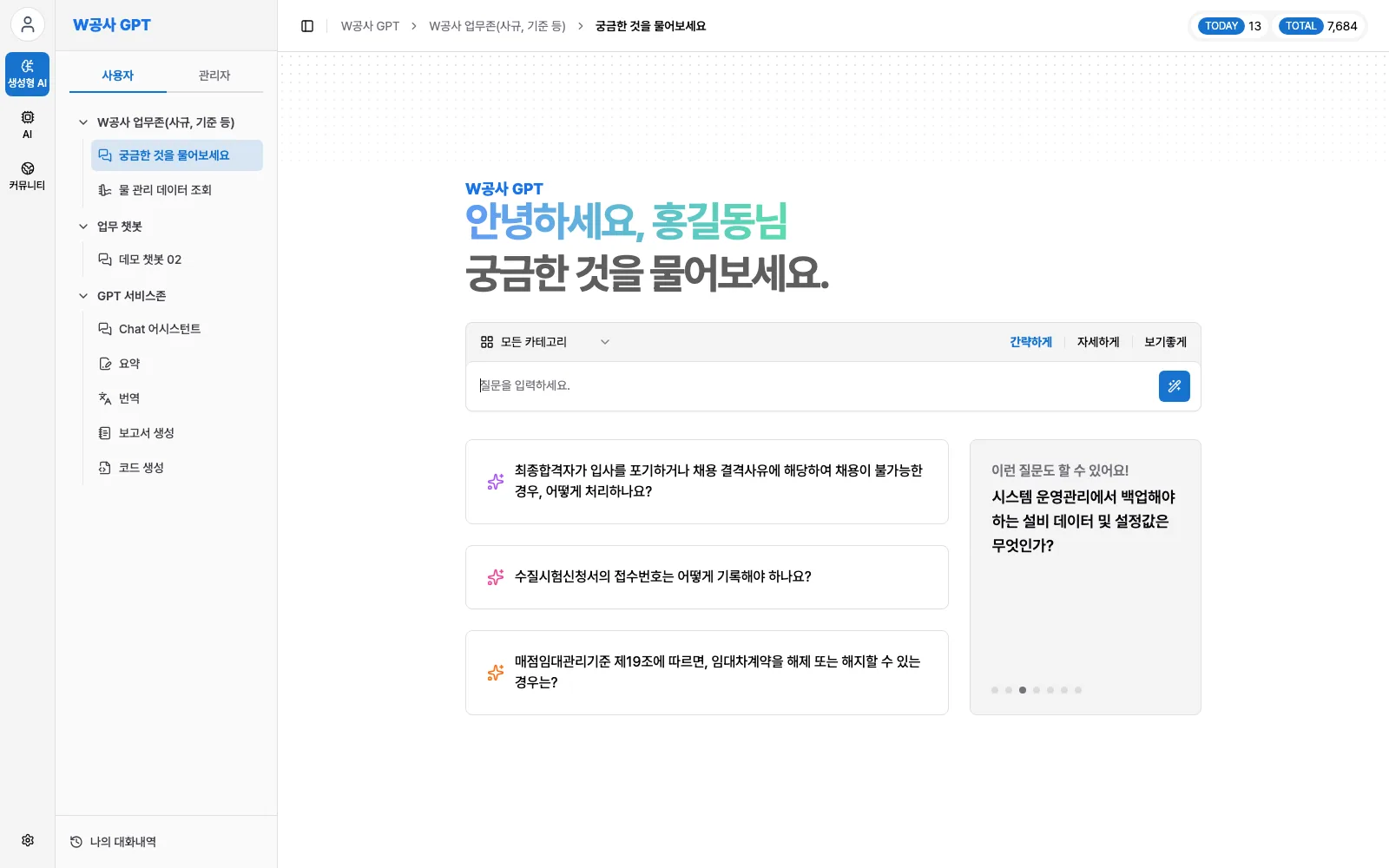Ask the 최종합격자 입사 포기 sample question

pyautogui.click(x=707, y=482)
